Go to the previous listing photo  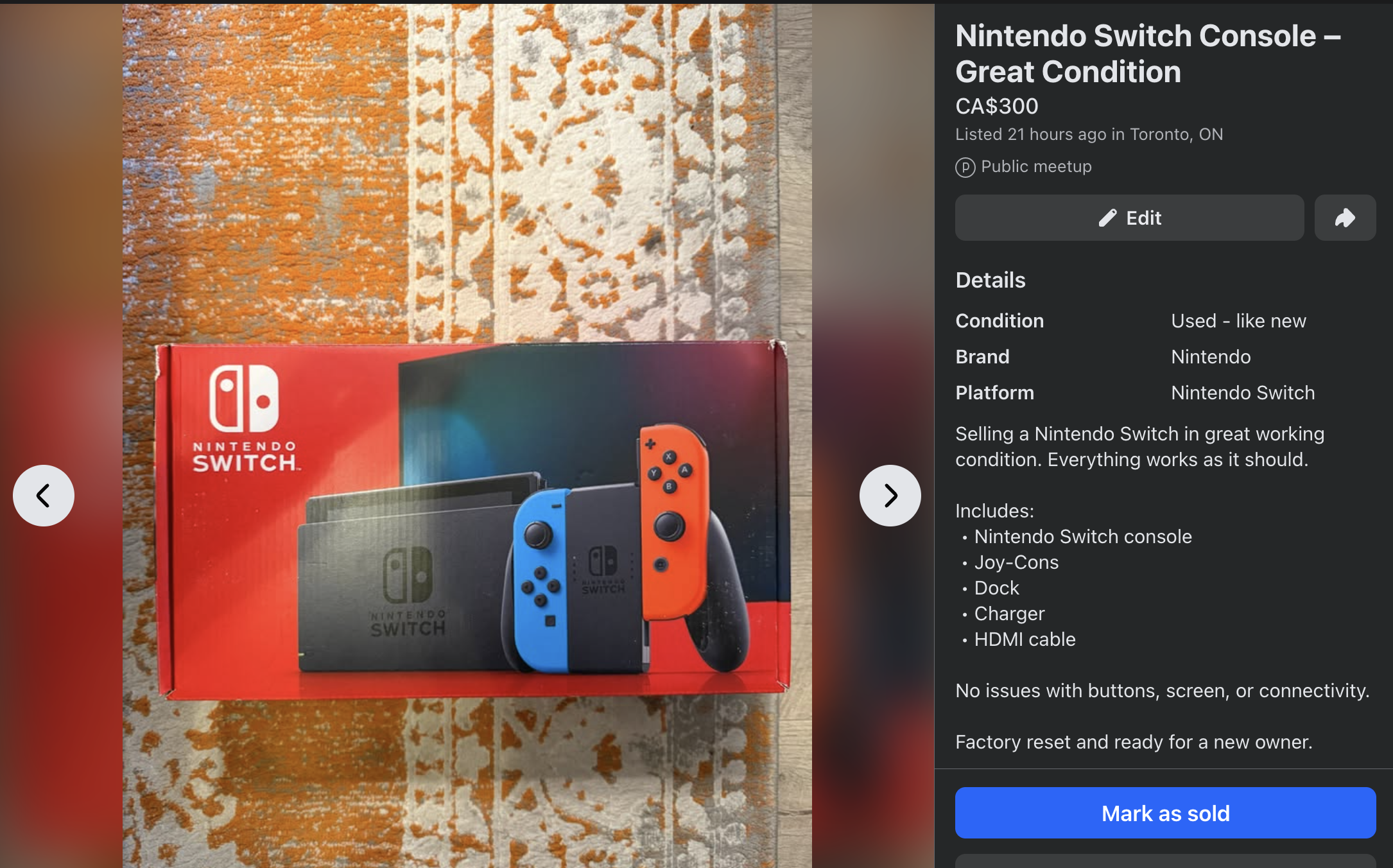tap(44, 496)
